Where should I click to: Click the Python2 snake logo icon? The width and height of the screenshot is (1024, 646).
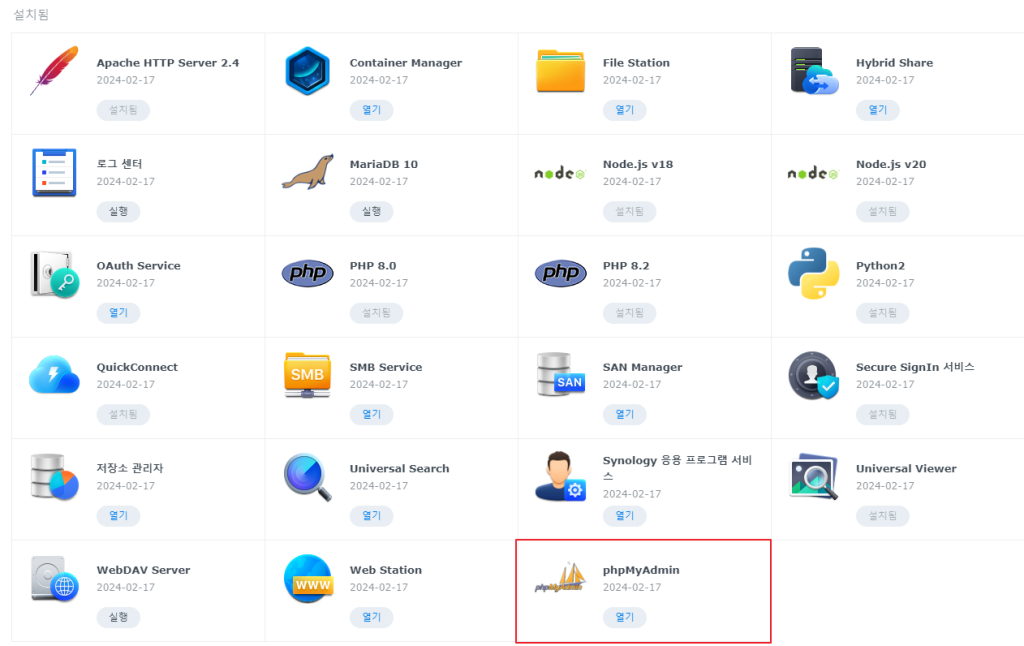(814, 274)
